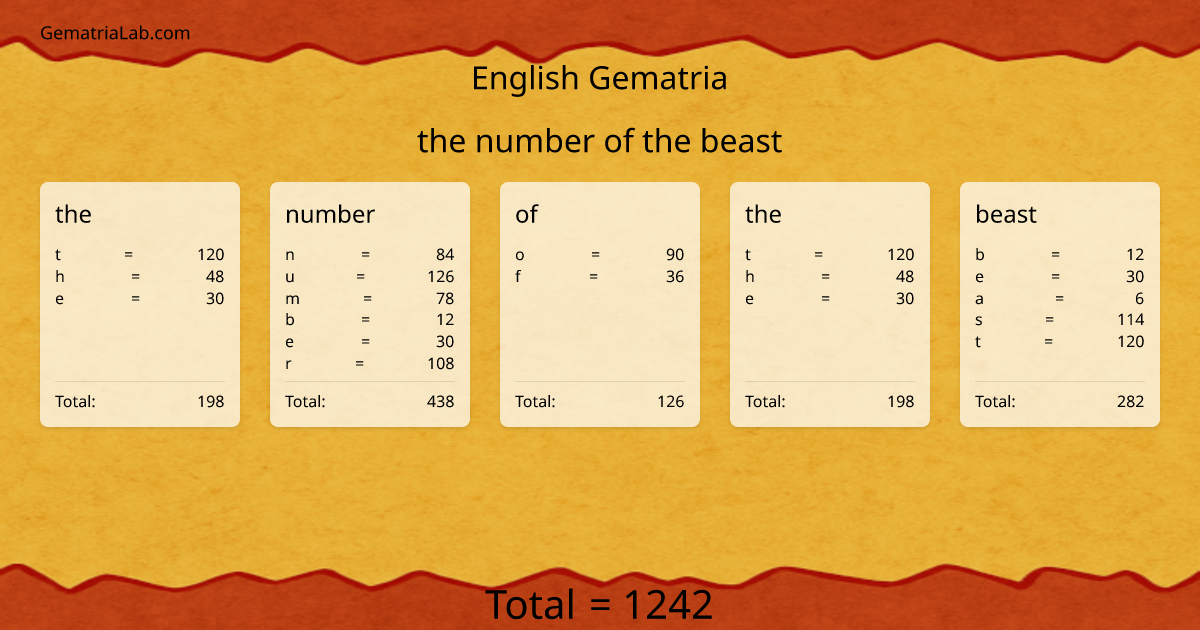Select value 6 in the beast card
Viewport: 1200px width, 630px height.
pos(1140,298)
